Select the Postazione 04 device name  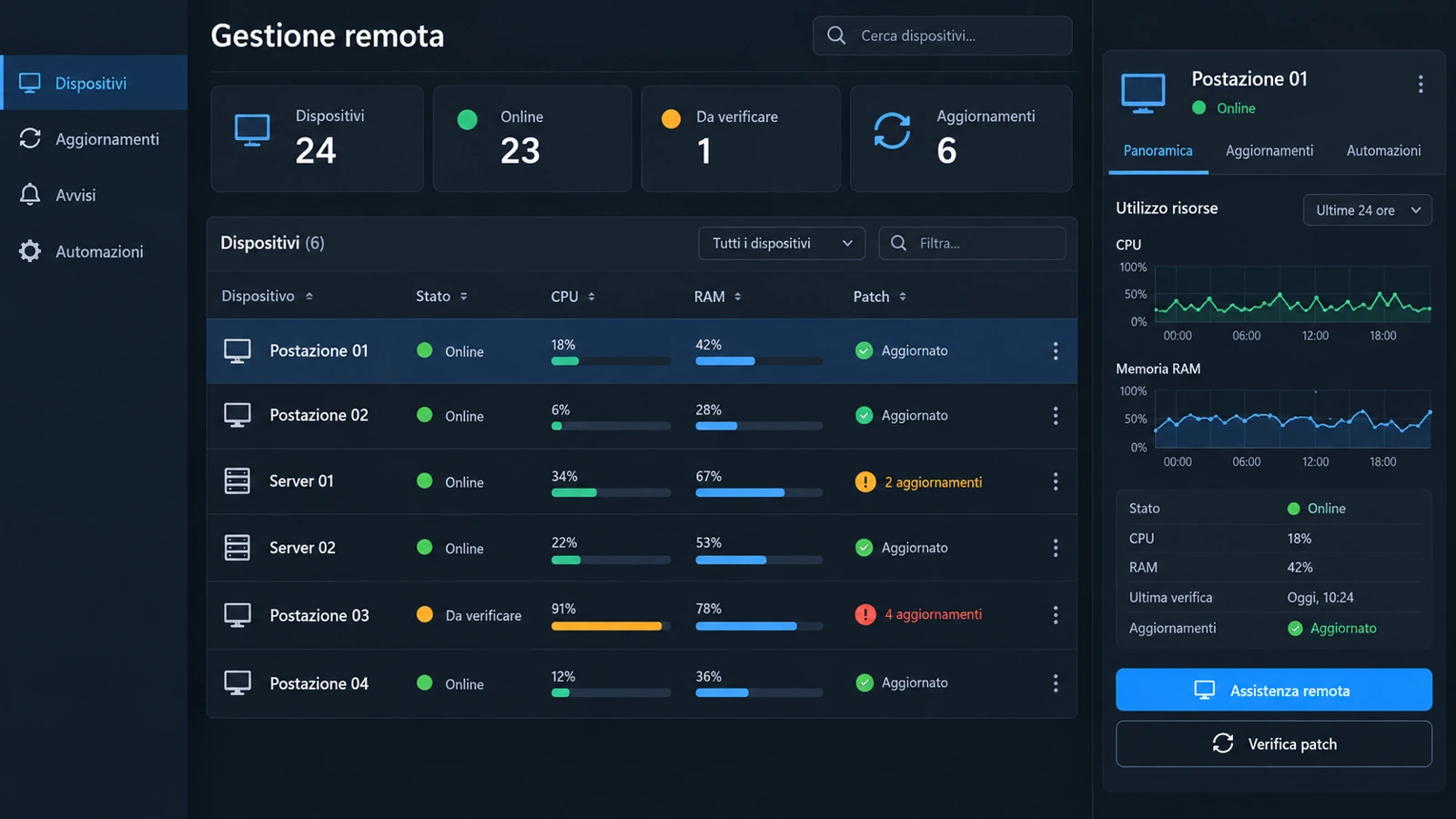319,683
